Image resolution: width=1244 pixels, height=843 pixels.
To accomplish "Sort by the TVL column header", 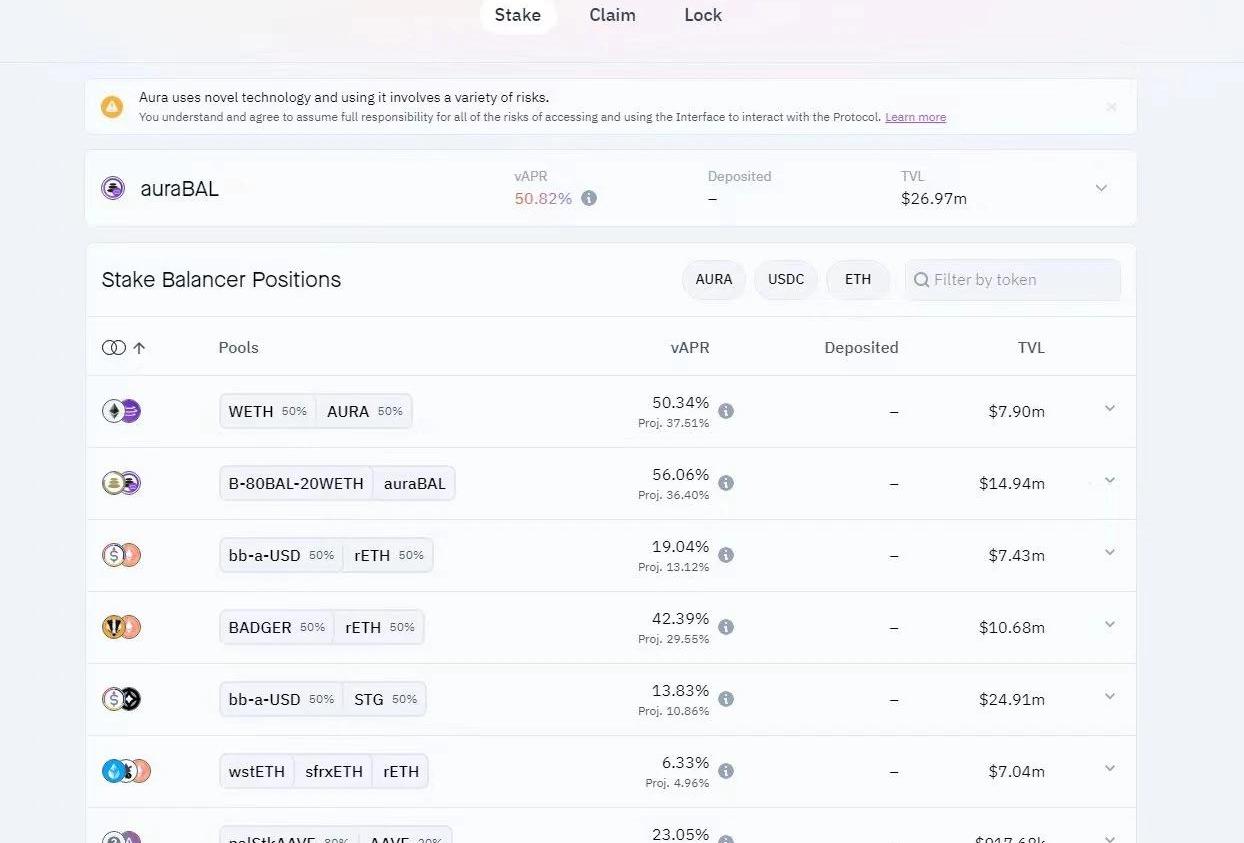I will (x=1031, y=348).
